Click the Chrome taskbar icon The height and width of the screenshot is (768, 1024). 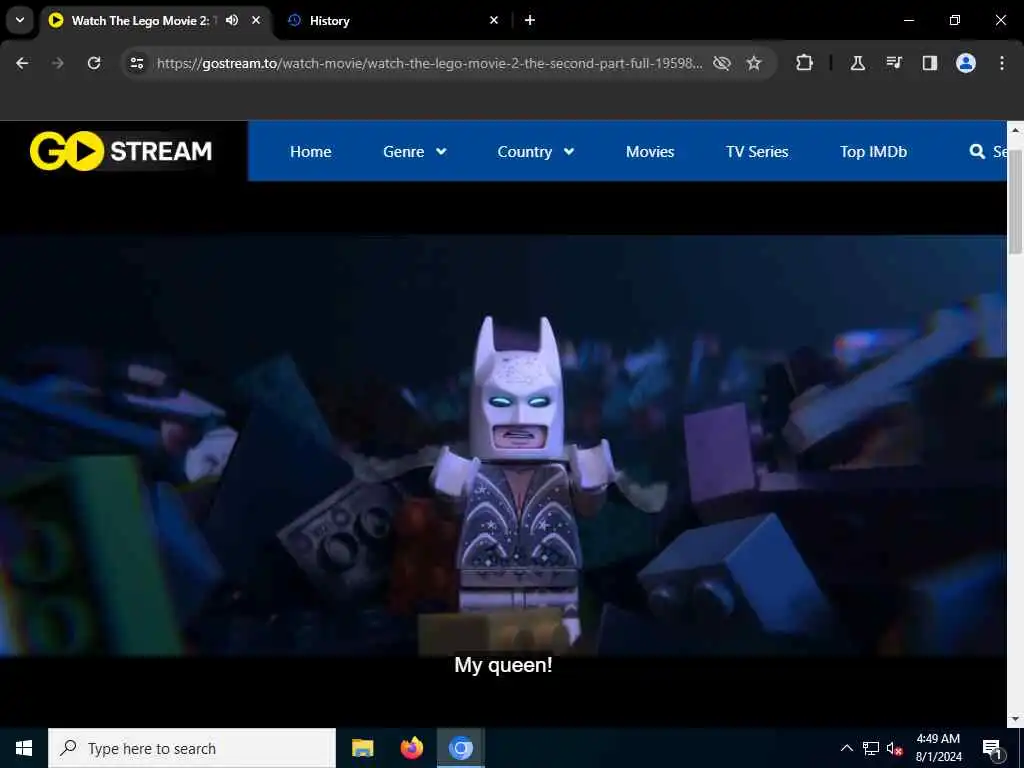(x=460, y=748)
